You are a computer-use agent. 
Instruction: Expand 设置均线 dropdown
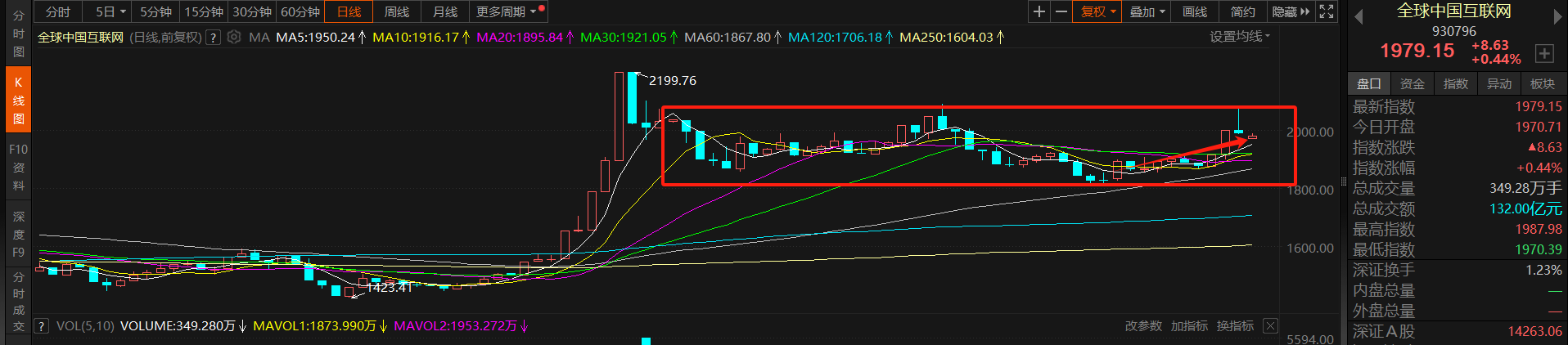1240,37
